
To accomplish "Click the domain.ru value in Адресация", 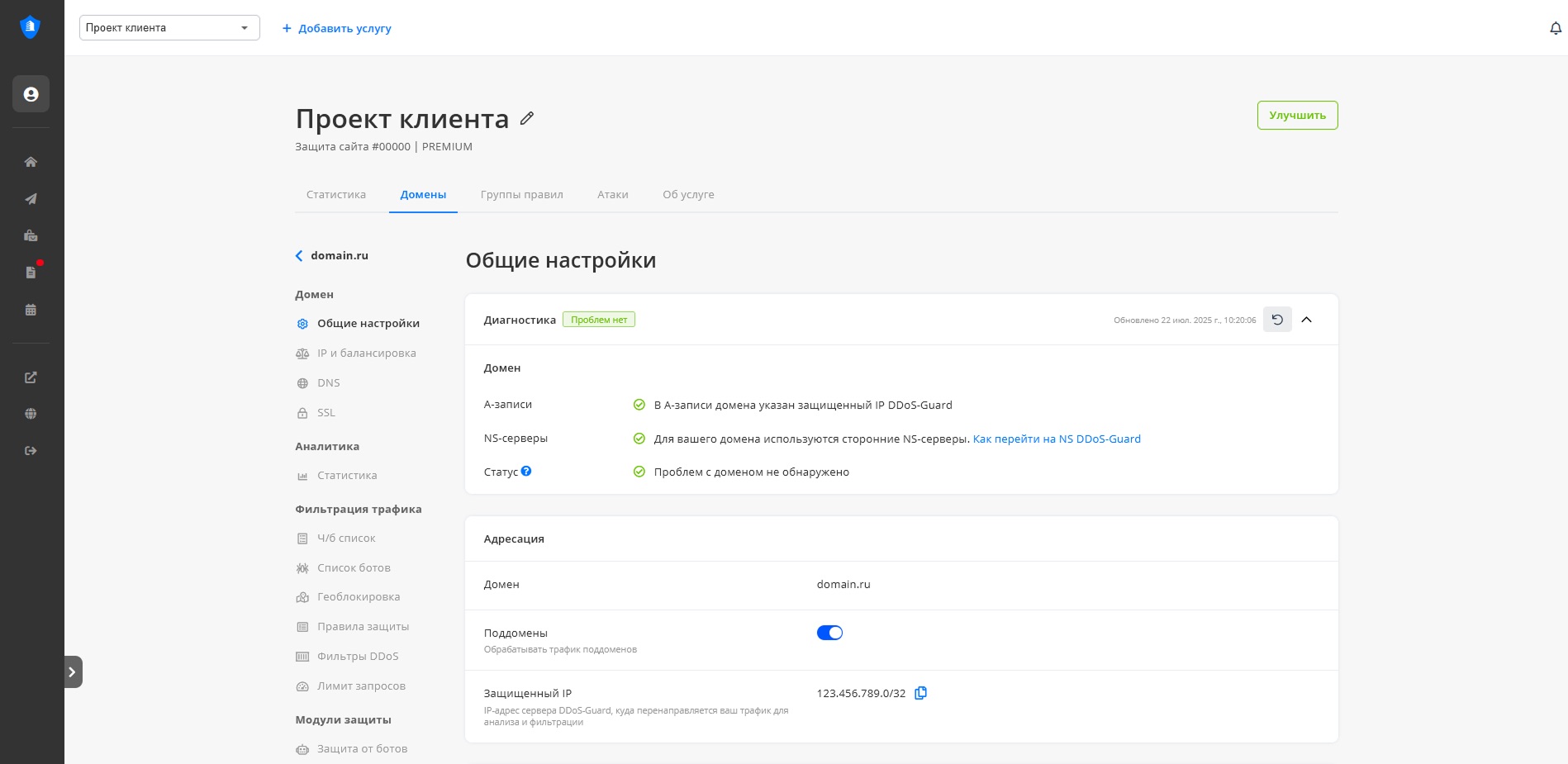I will coord(843,585).
